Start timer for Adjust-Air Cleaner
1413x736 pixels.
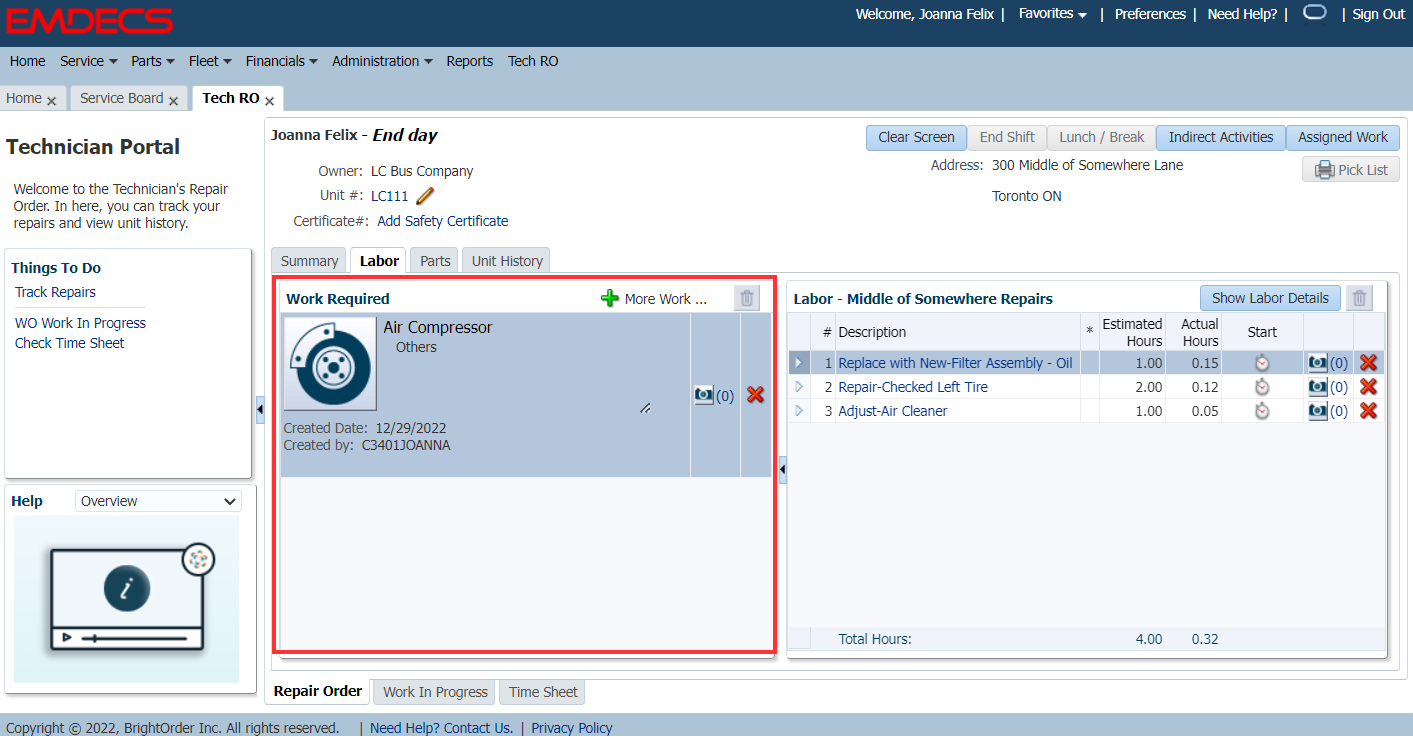1262,411
